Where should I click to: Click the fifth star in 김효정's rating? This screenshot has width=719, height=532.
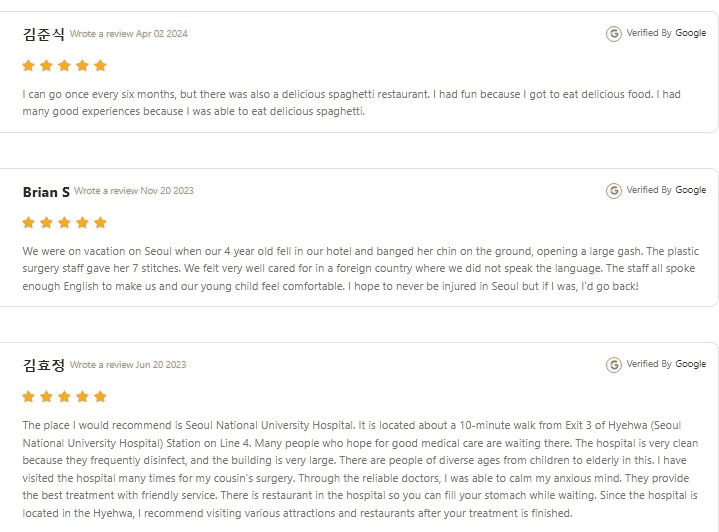(x=100, y=397)
